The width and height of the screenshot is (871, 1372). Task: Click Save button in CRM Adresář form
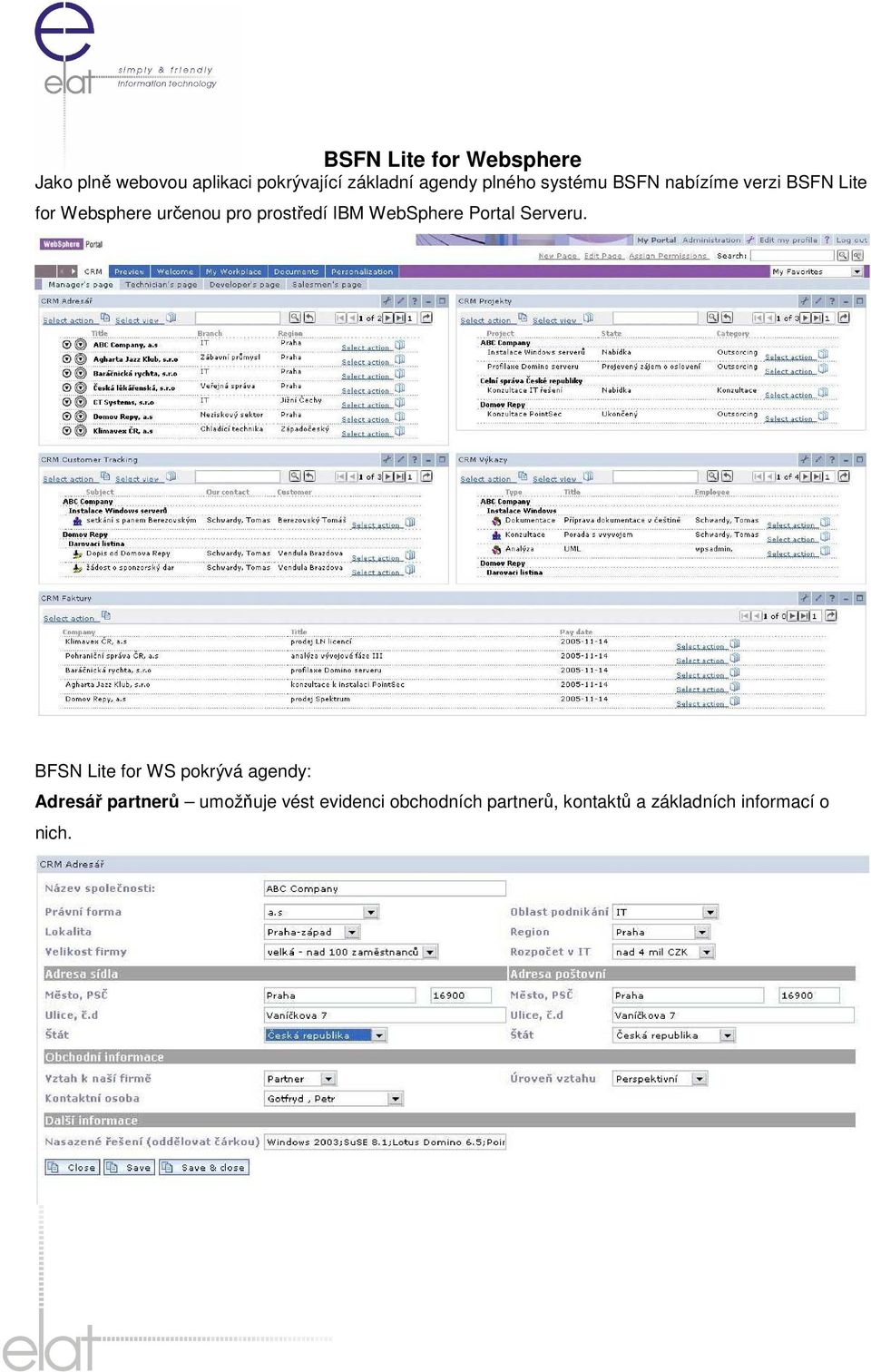(129, 1168)
